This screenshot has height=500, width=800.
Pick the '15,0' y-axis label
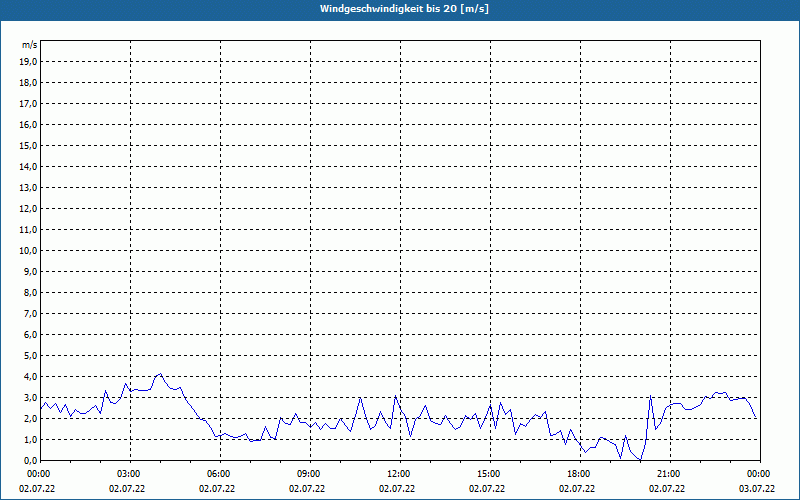point(28,145)
